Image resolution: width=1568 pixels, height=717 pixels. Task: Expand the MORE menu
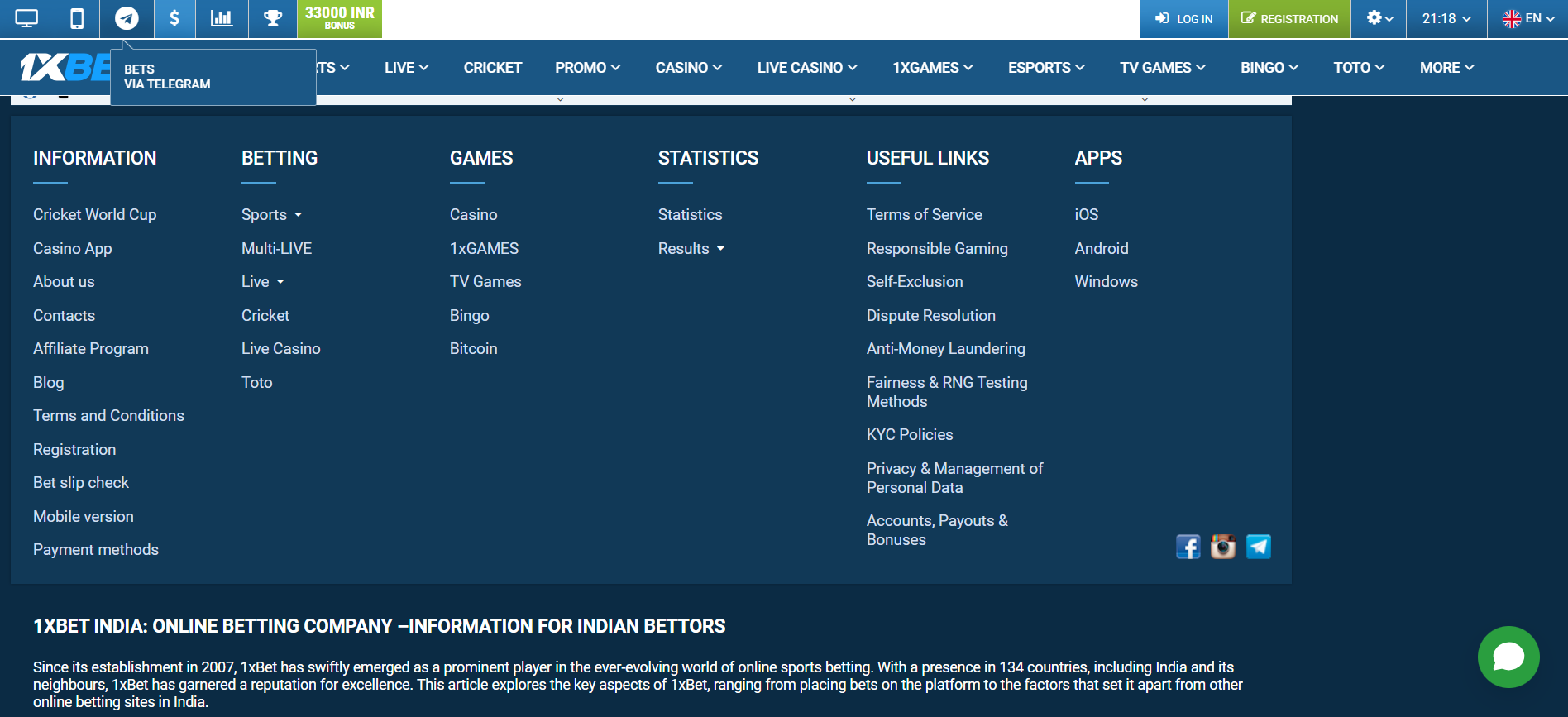(1447, 68)
